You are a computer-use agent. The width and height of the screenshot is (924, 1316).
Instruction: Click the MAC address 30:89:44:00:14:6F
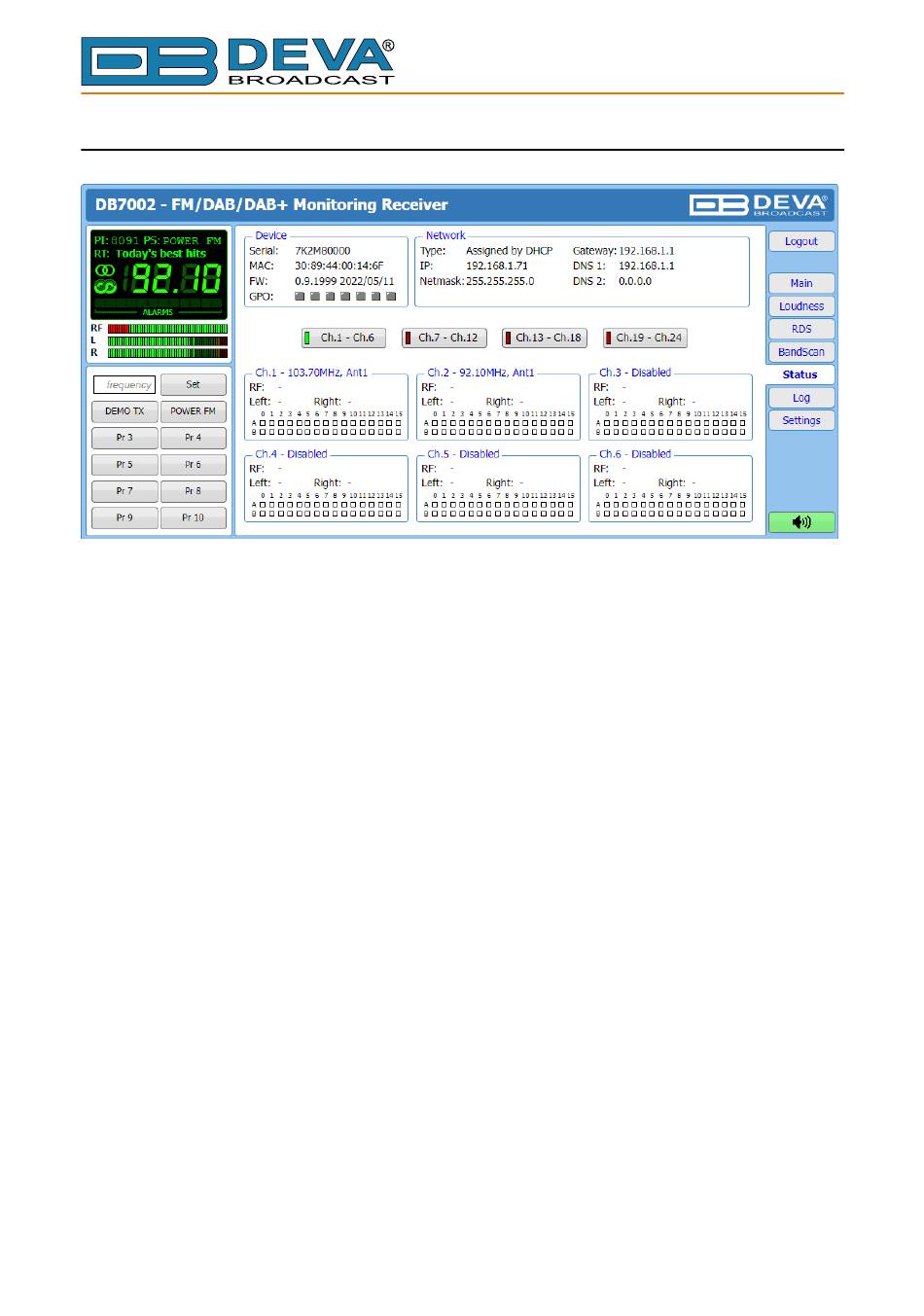(339, 266)
